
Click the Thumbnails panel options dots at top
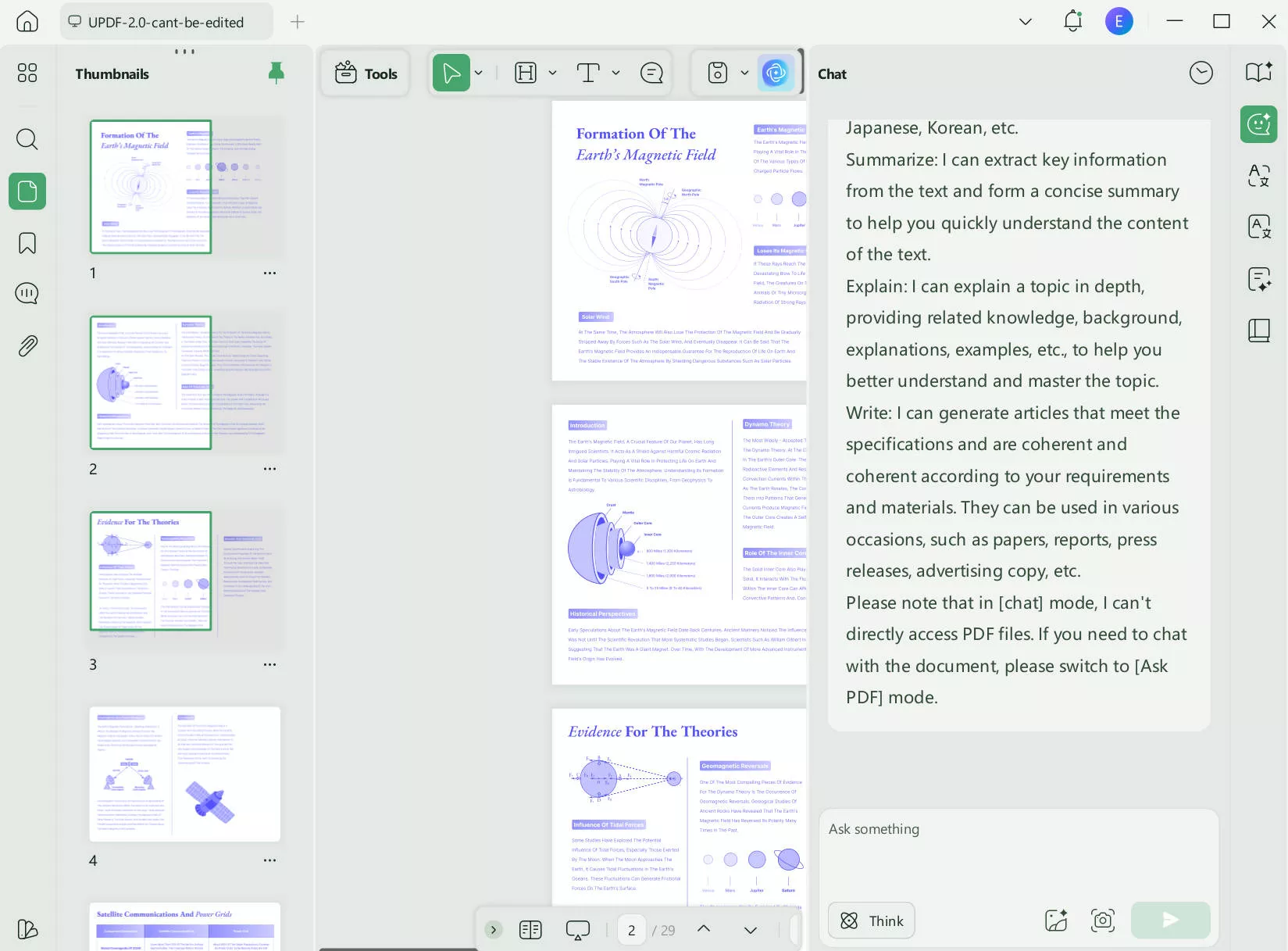(185, 52)
